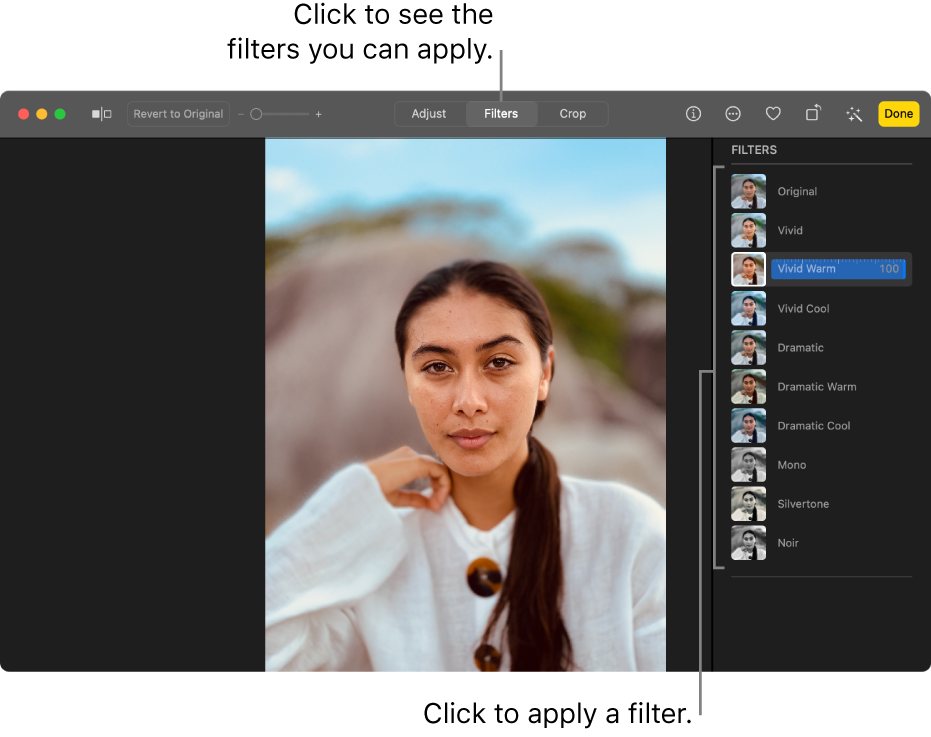Rotate the photo
This screenshot has height=737, width=931.
pyautogui.click(x=812, y=113)
